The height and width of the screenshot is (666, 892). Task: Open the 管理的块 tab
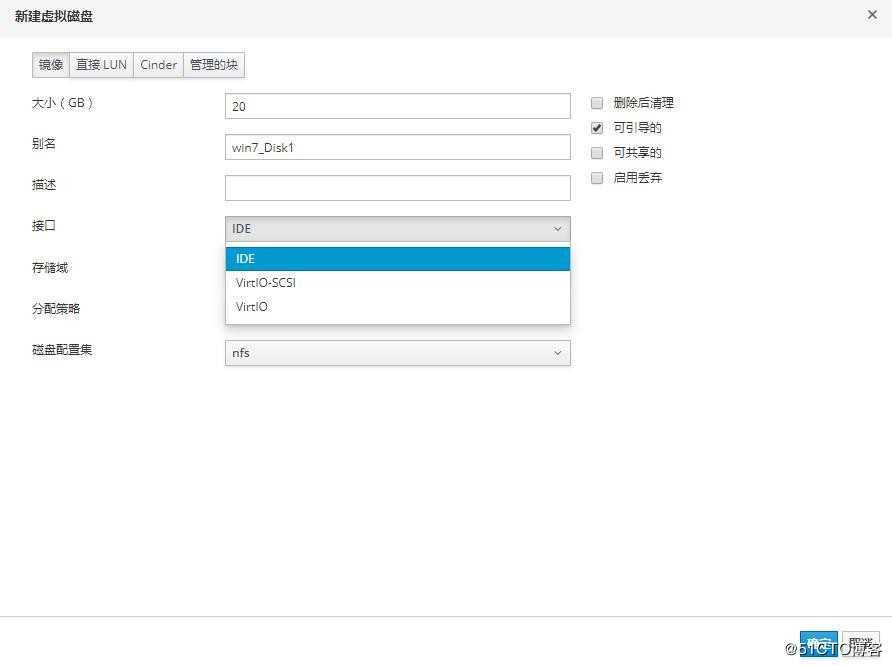pyautogui.click(x=214, y=65)
